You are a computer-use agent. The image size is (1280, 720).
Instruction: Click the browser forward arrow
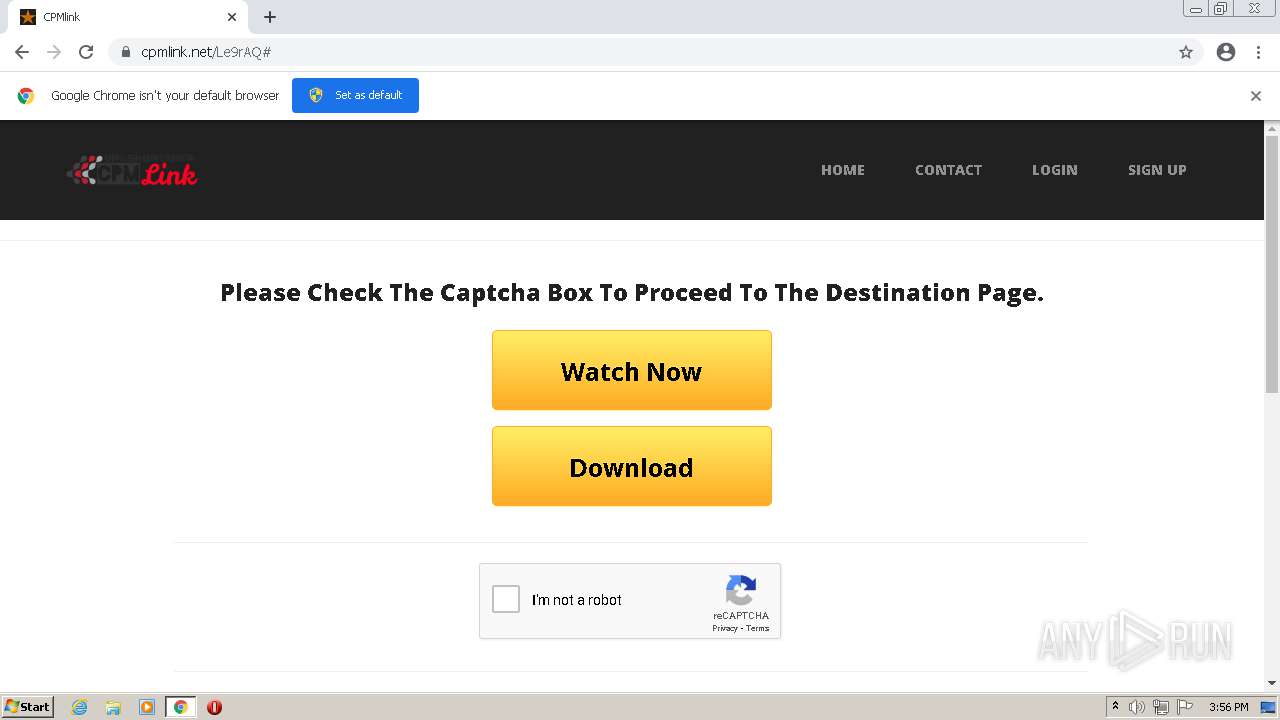pyautogui.click(x=54, y=52)
